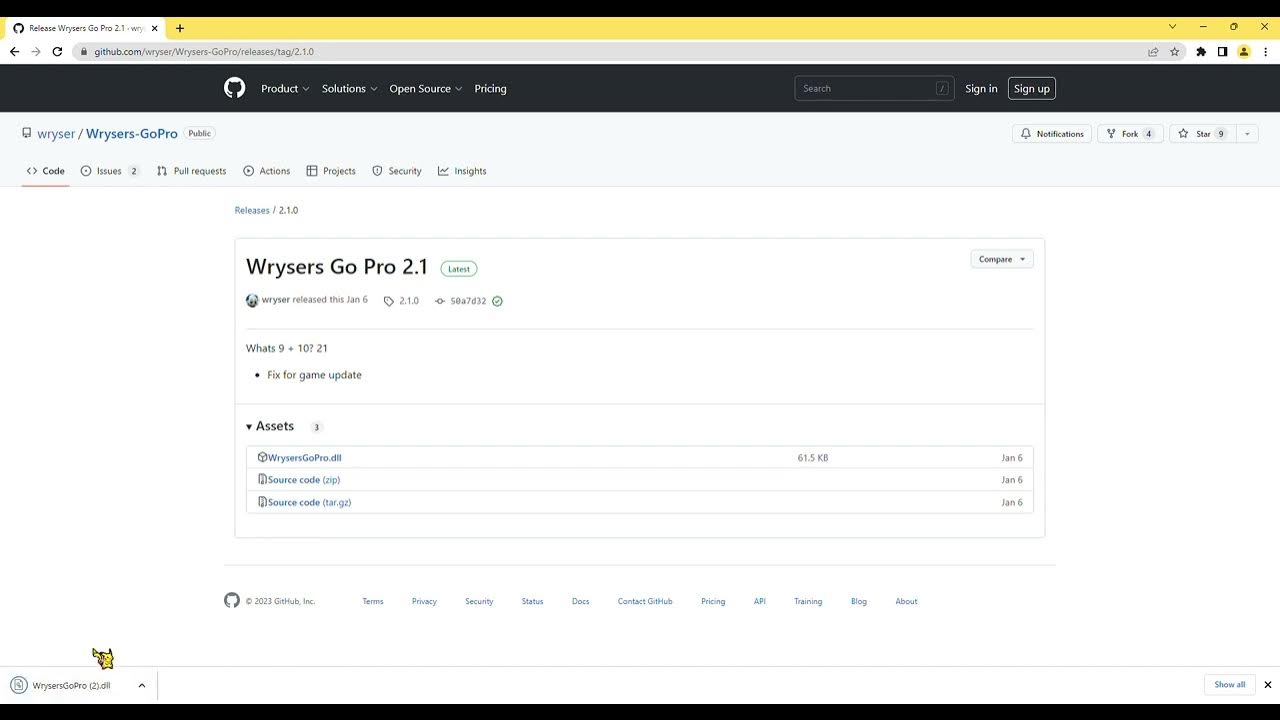This screenshot has height=720, width=1280.
Task: Open the Wrysers-GoPro repository link
Action: click(132, 133)
